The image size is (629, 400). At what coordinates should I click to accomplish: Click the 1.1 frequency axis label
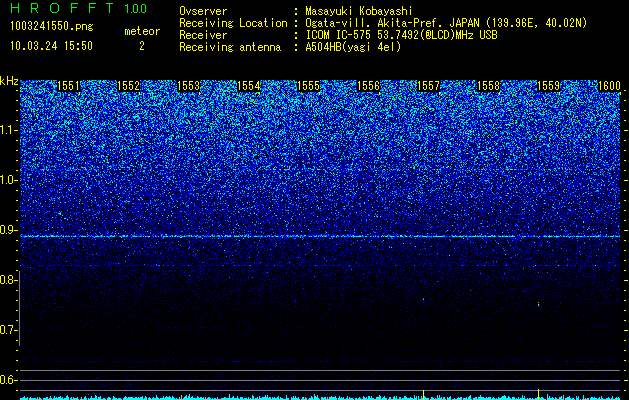tap(7, 130)
